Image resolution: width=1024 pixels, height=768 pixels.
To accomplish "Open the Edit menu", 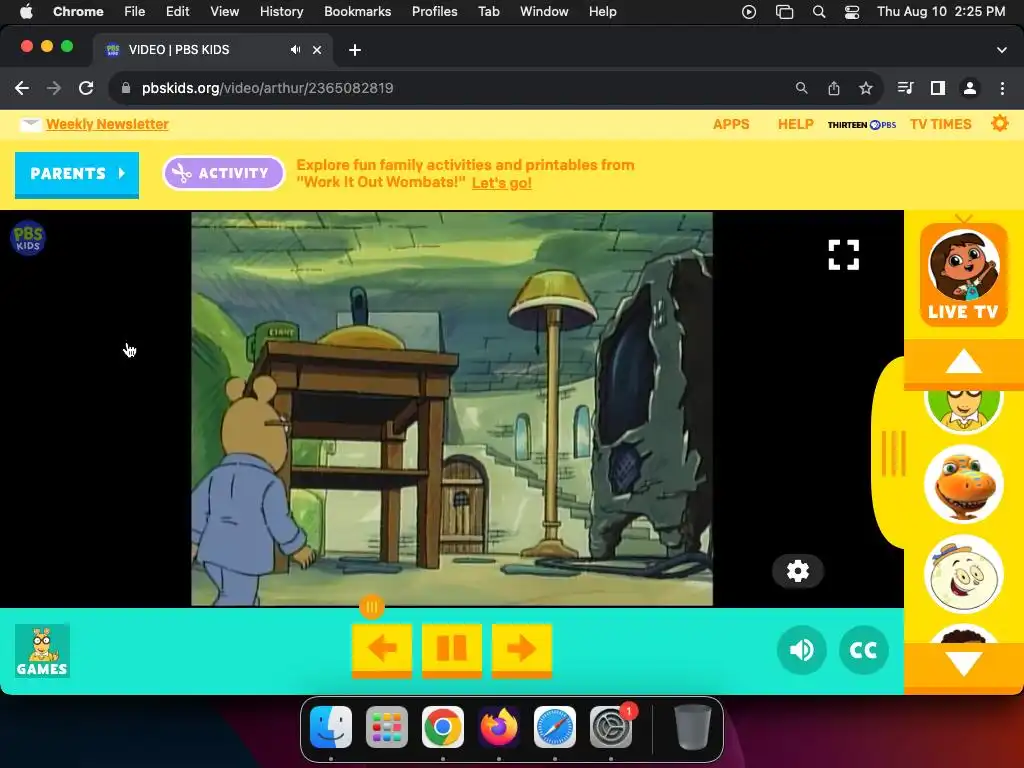I will (177, 12).
